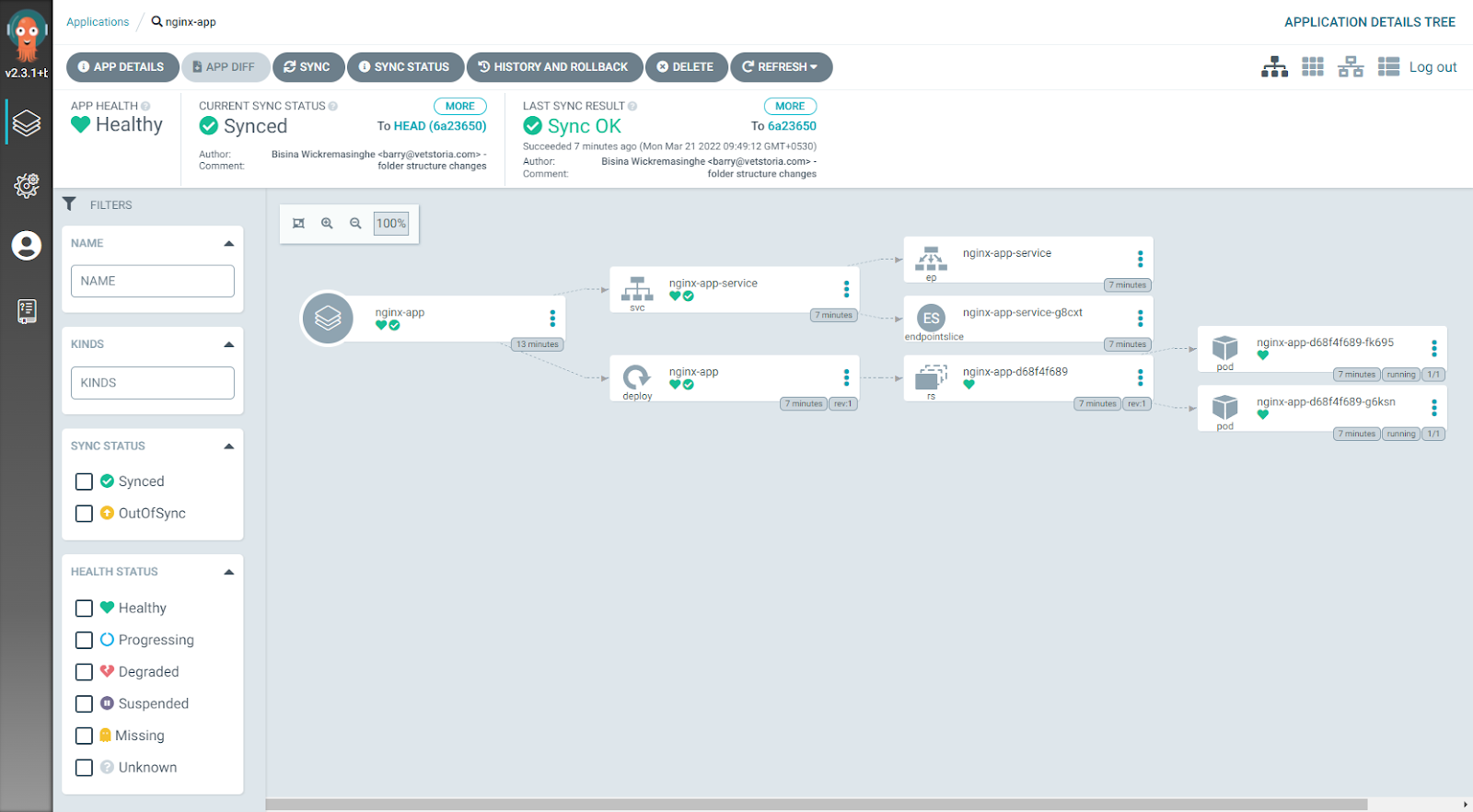Click the APP DIFF button
The image size is (1473, 812).
pyautogui.click(x=225, y=67)
